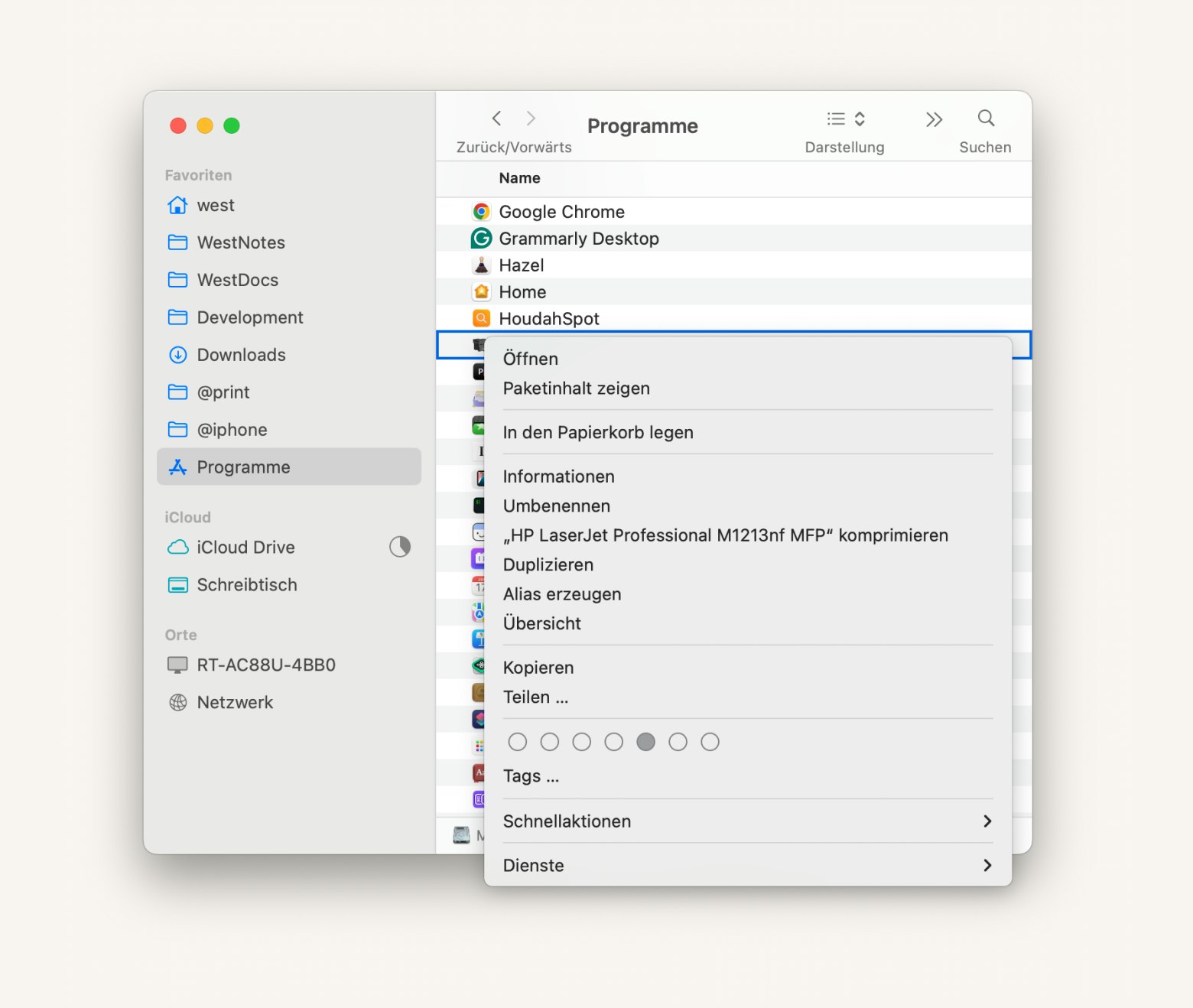Viewport: 1193px width, 1008px height.
Task: Choose Umbenennen in the context menu
Action: click(748, 506)
